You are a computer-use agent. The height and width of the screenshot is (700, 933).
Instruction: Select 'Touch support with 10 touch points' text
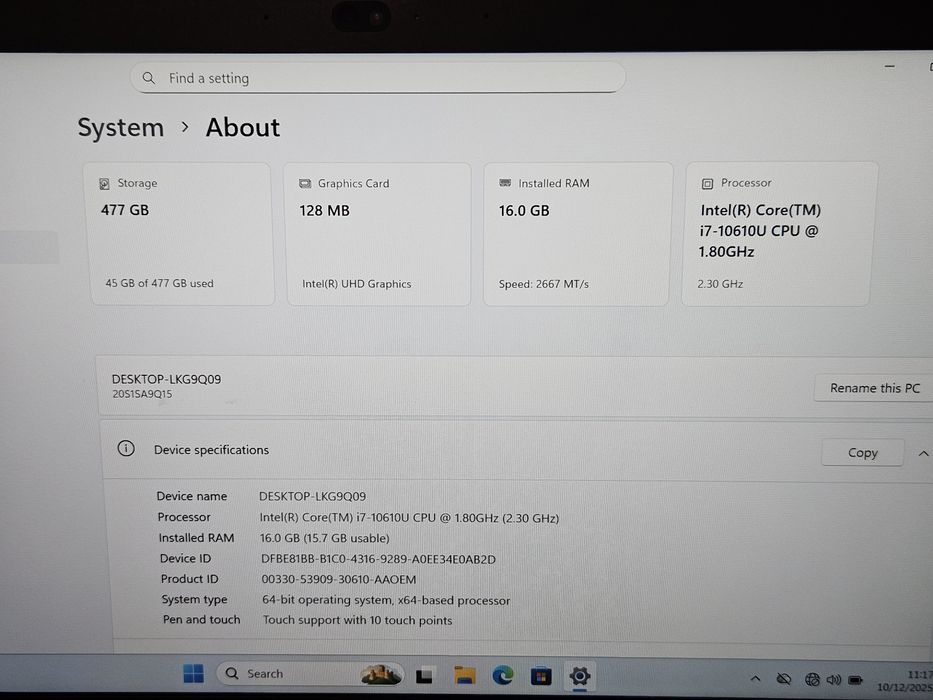[358, 620]
